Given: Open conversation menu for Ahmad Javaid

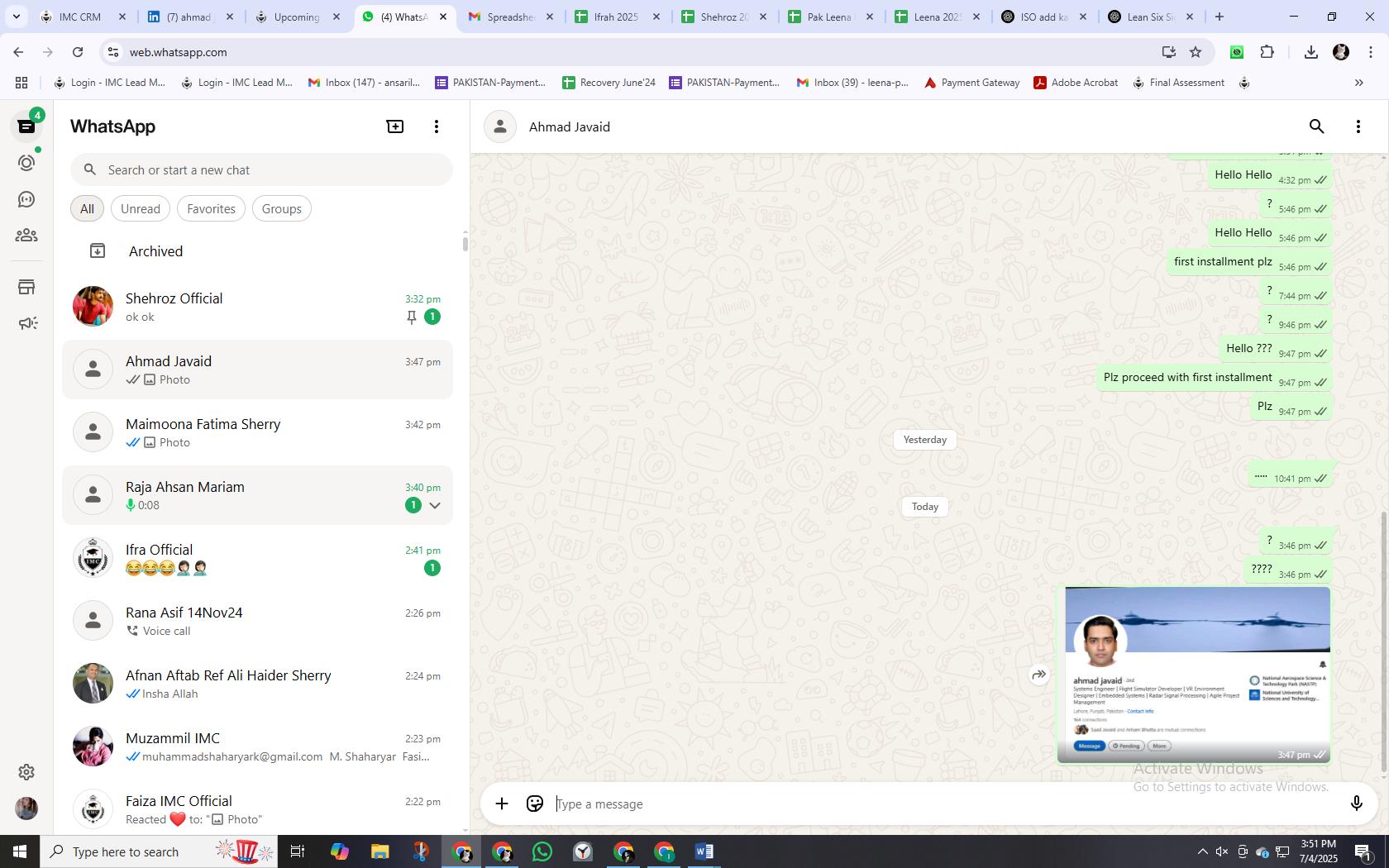Looking at the screenshot, I should pos(1358,126).
